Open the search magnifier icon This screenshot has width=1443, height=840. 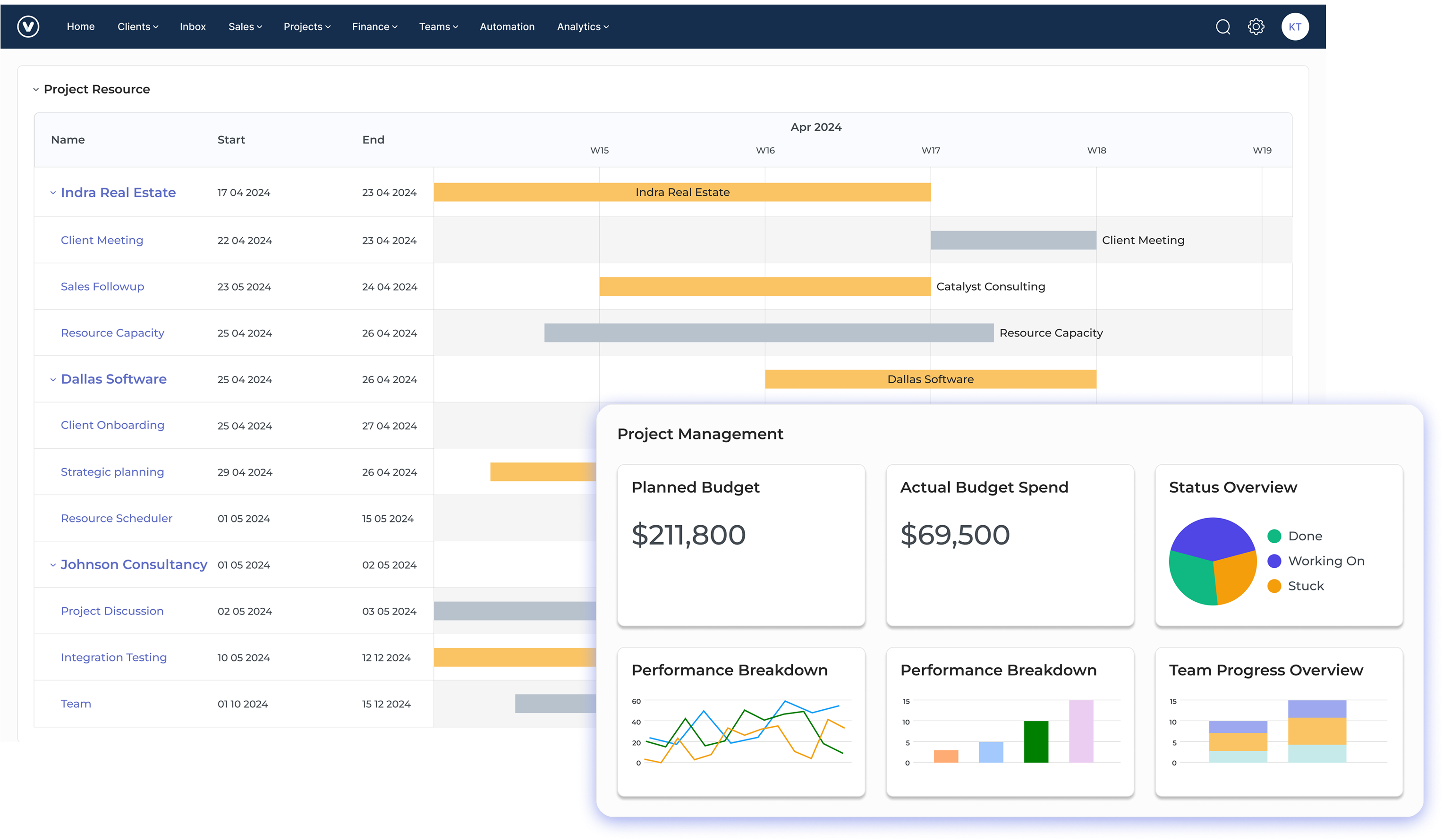1222,27
